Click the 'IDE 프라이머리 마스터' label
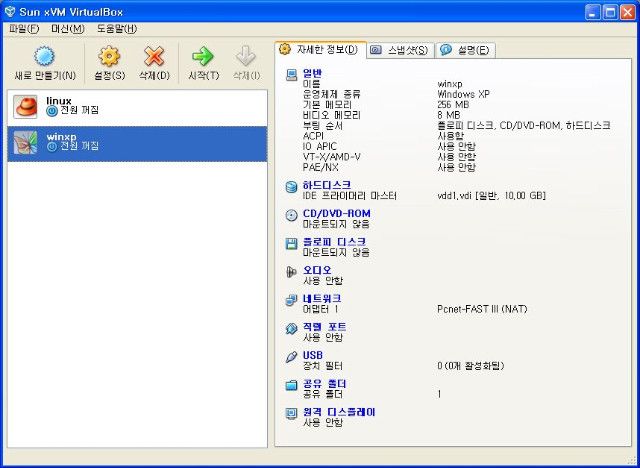 pos(349,196)
